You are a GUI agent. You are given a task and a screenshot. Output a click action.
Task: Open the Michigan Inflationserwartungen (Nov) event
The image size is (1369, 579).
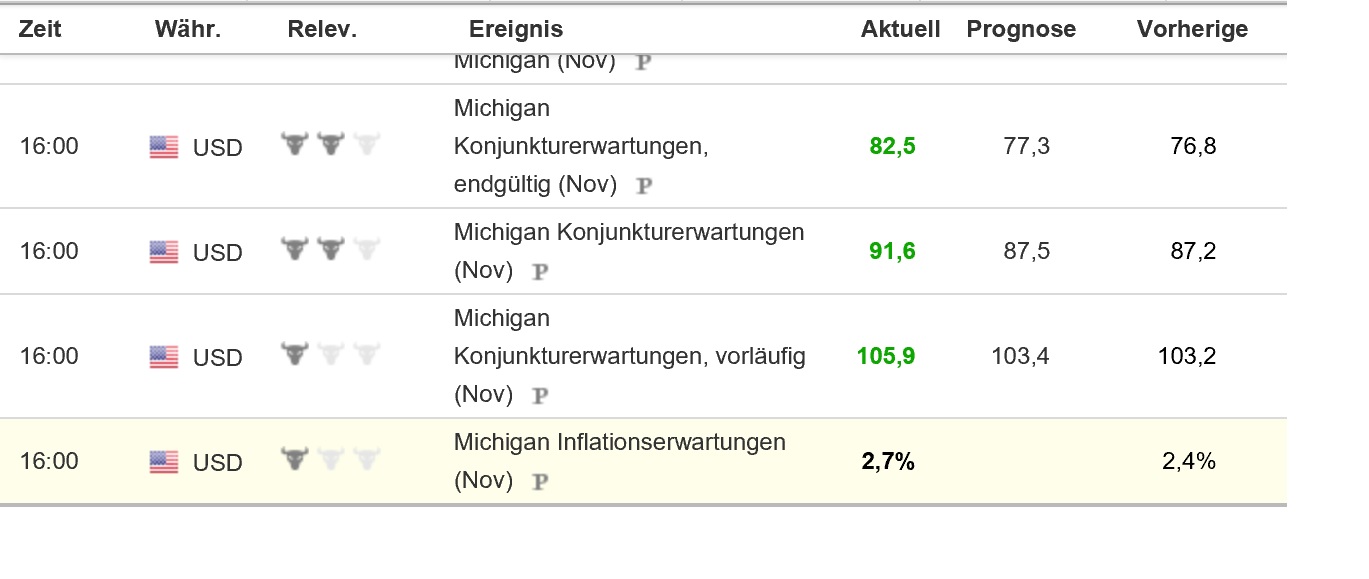tap(620, 442)
